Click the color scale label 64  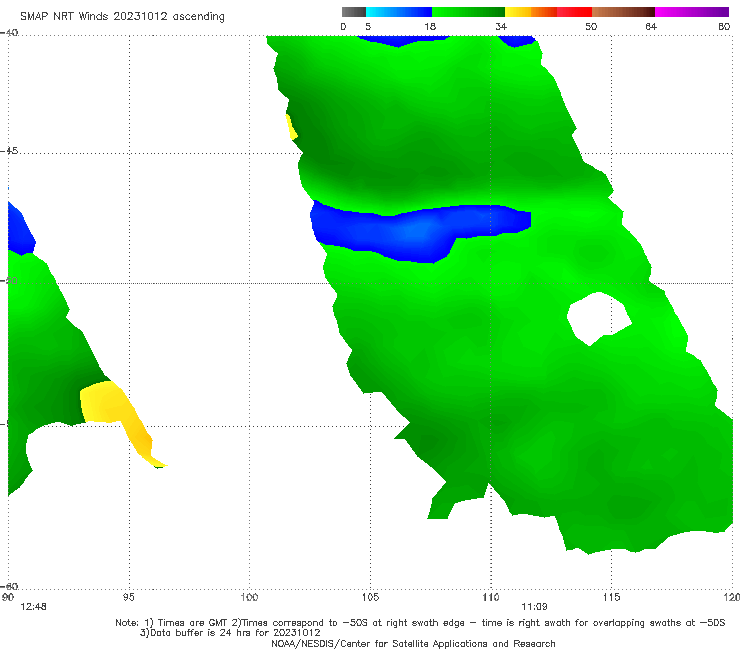pyautogui.click(x=651, y=26)
